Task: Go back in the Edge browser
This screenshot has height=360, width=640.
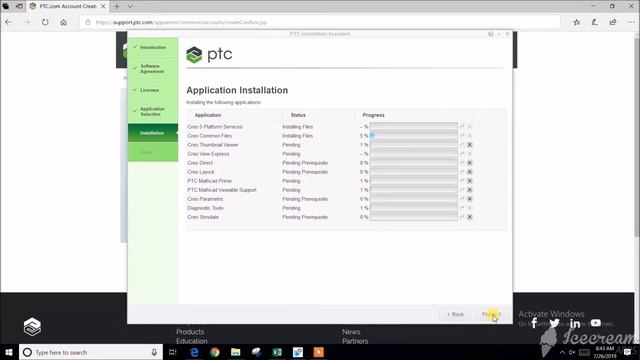Action: (x=9, y=22)
